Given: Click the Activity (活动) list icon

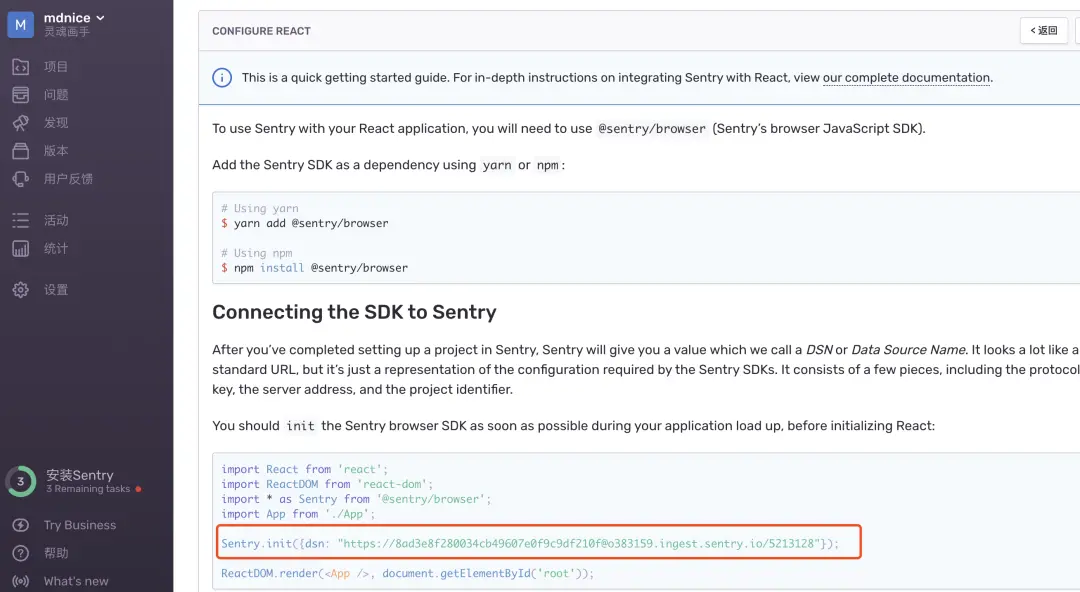Looking at the screenshot, I should point(20,220).
